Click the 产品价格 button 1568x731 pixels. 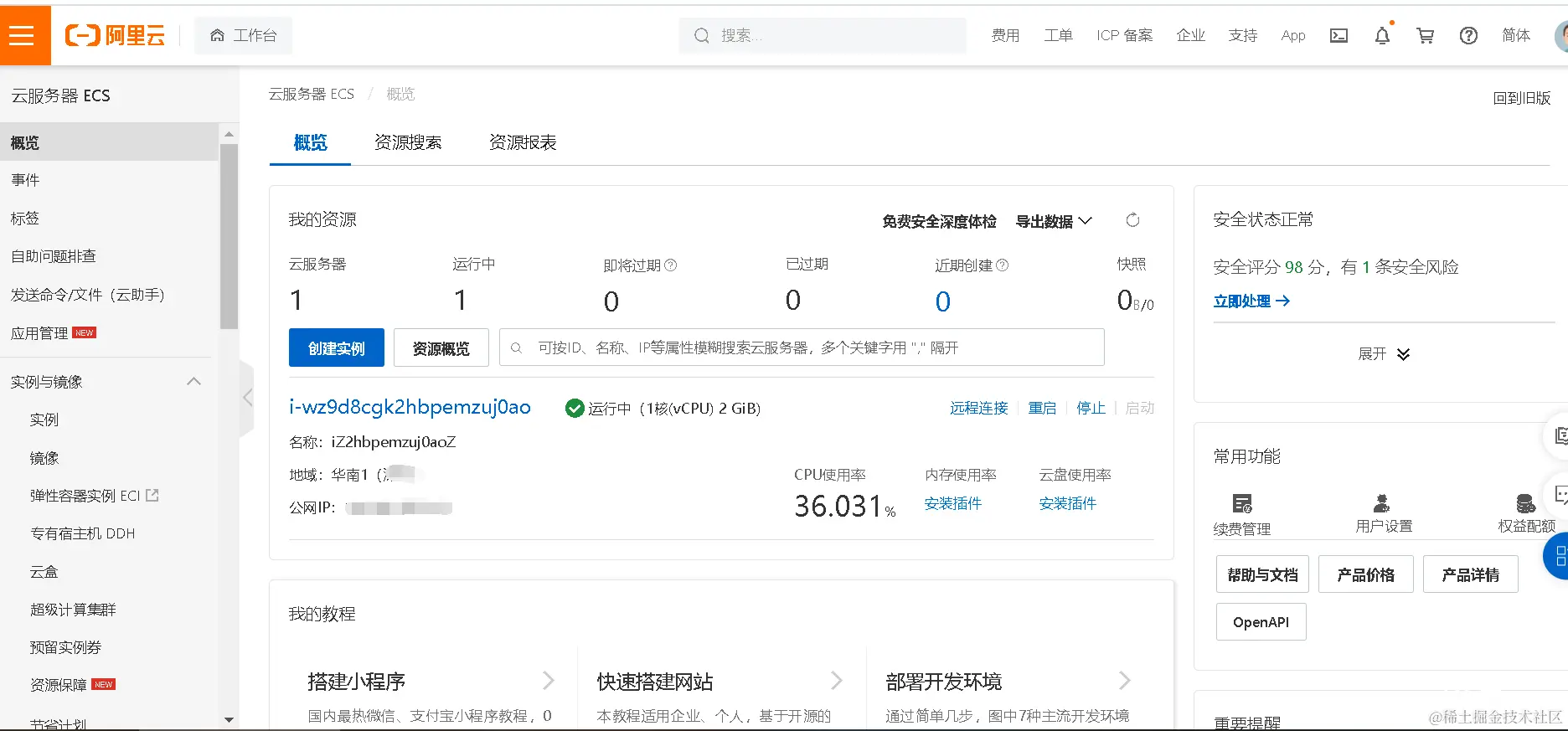[1366, 574]
